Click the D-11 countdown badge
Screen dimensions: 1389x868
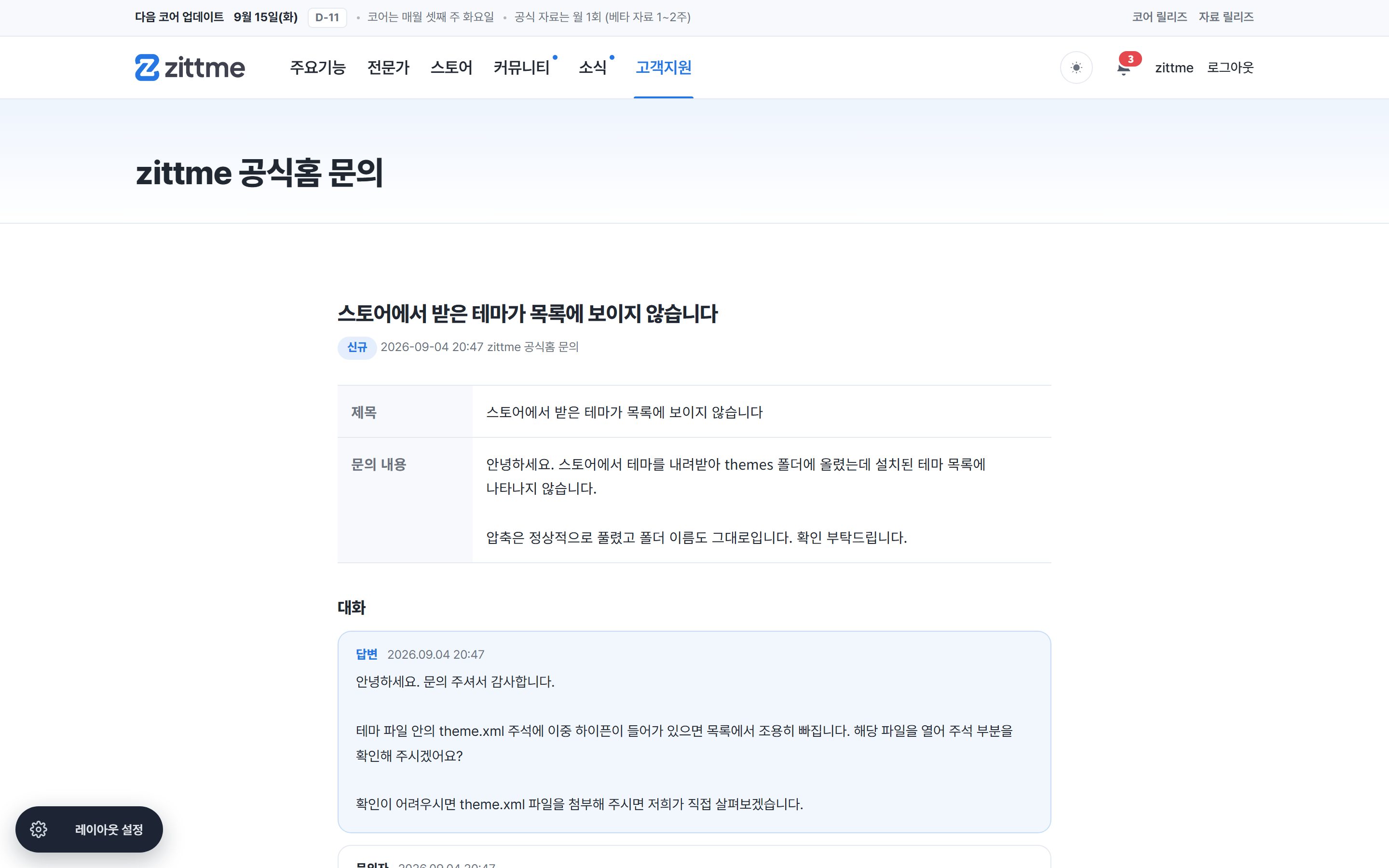(x=327, y=17)
